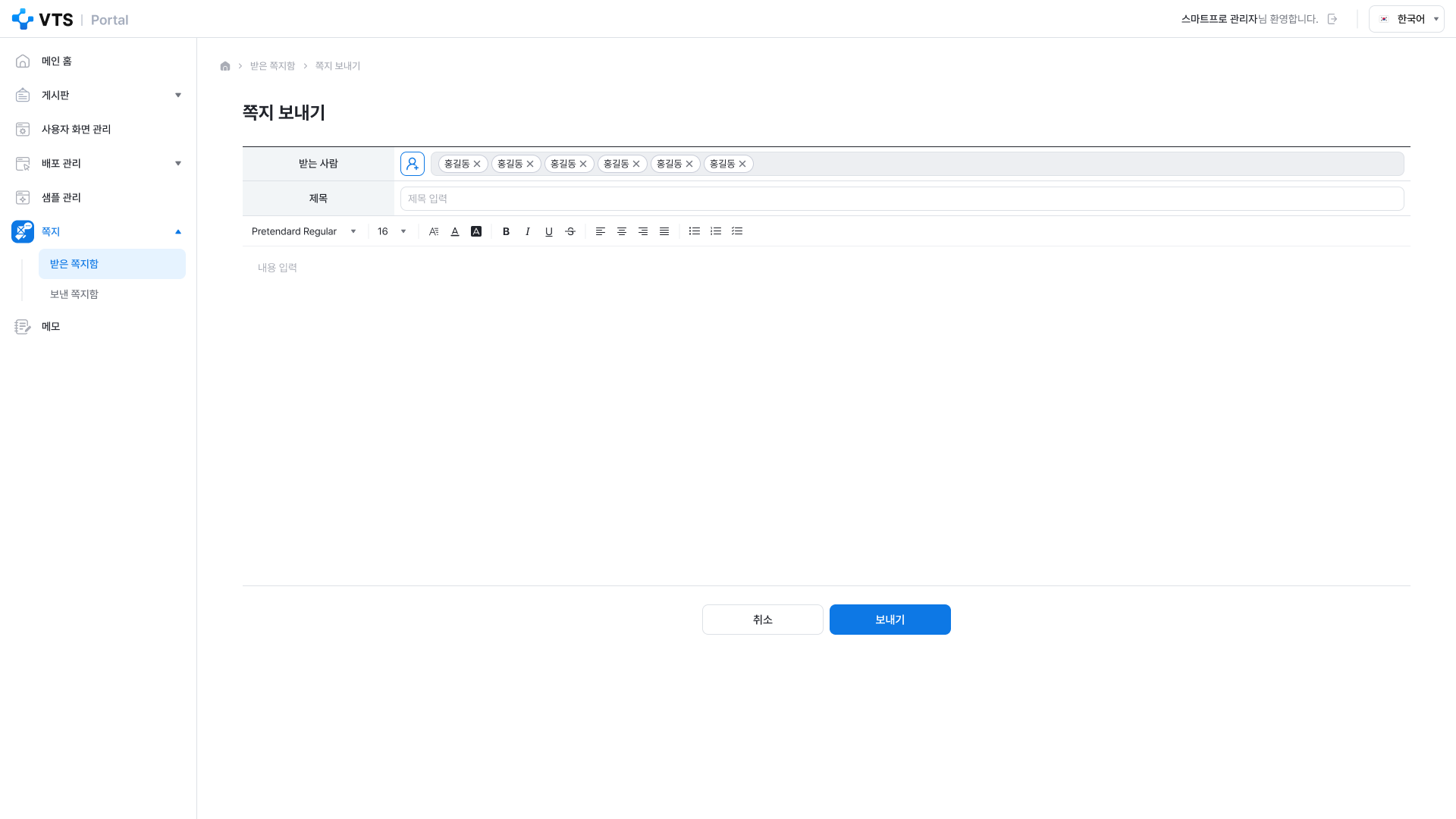Open the 한국어 language dropdown

[1406, 19]
